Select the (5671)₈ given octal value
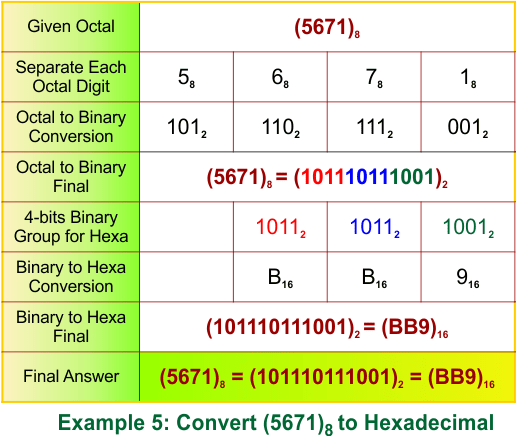This screenshot has width=516, height=436. coord(327,27)
